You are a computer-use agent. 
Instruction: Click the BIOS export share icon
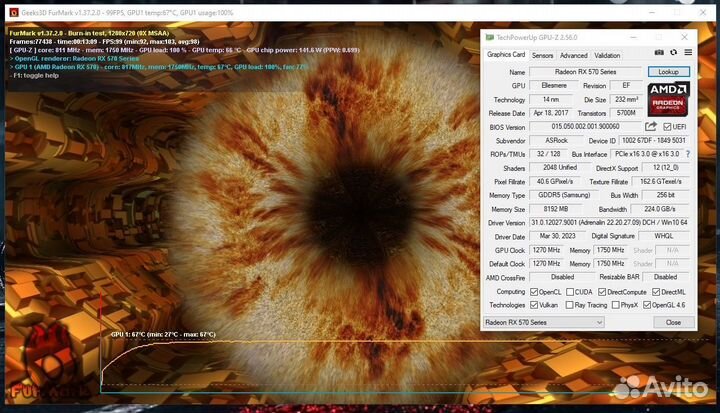[651, 127]
